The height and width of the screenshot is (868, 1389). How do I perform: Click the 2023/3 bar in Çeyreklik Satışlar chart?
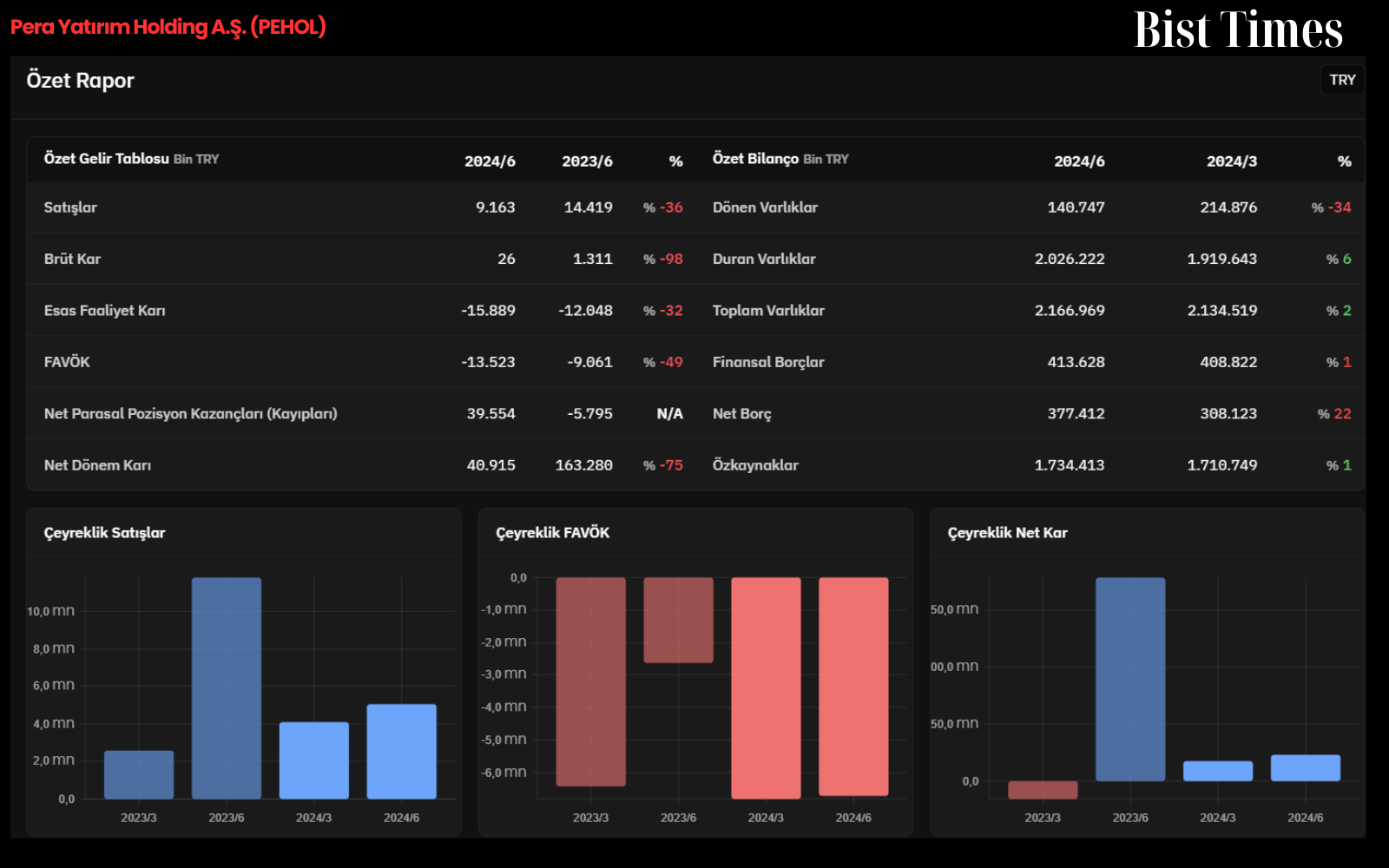tap(139, 774)
